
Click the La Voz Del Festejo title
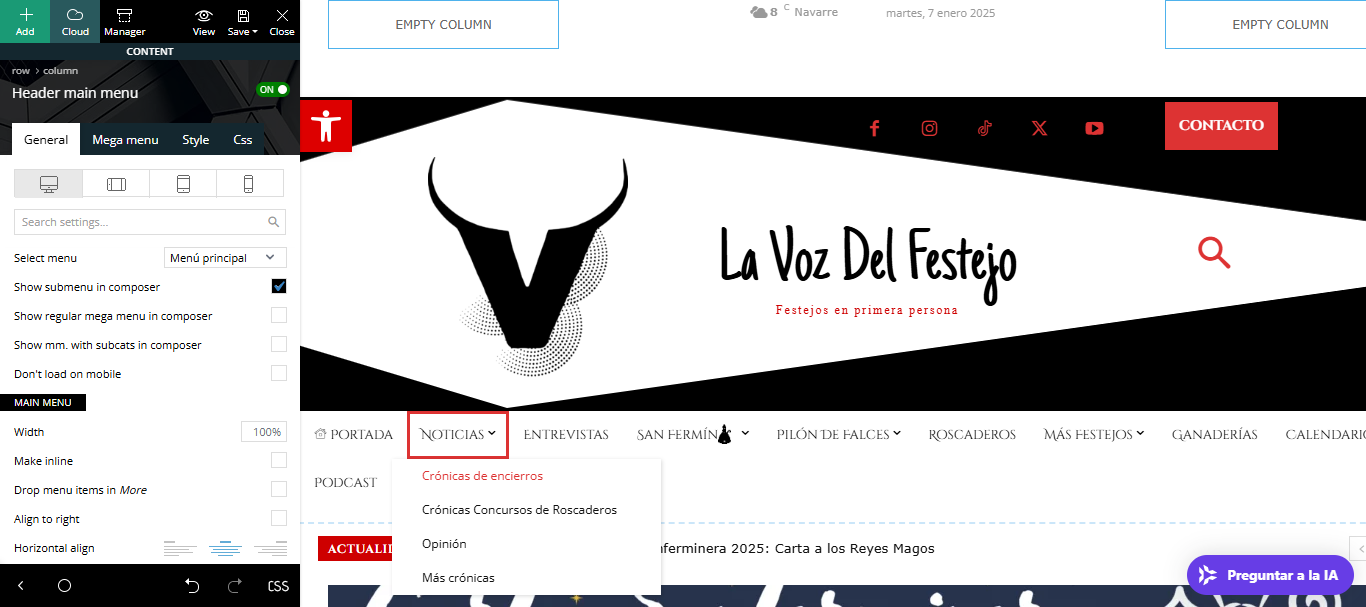pos(868,262)
